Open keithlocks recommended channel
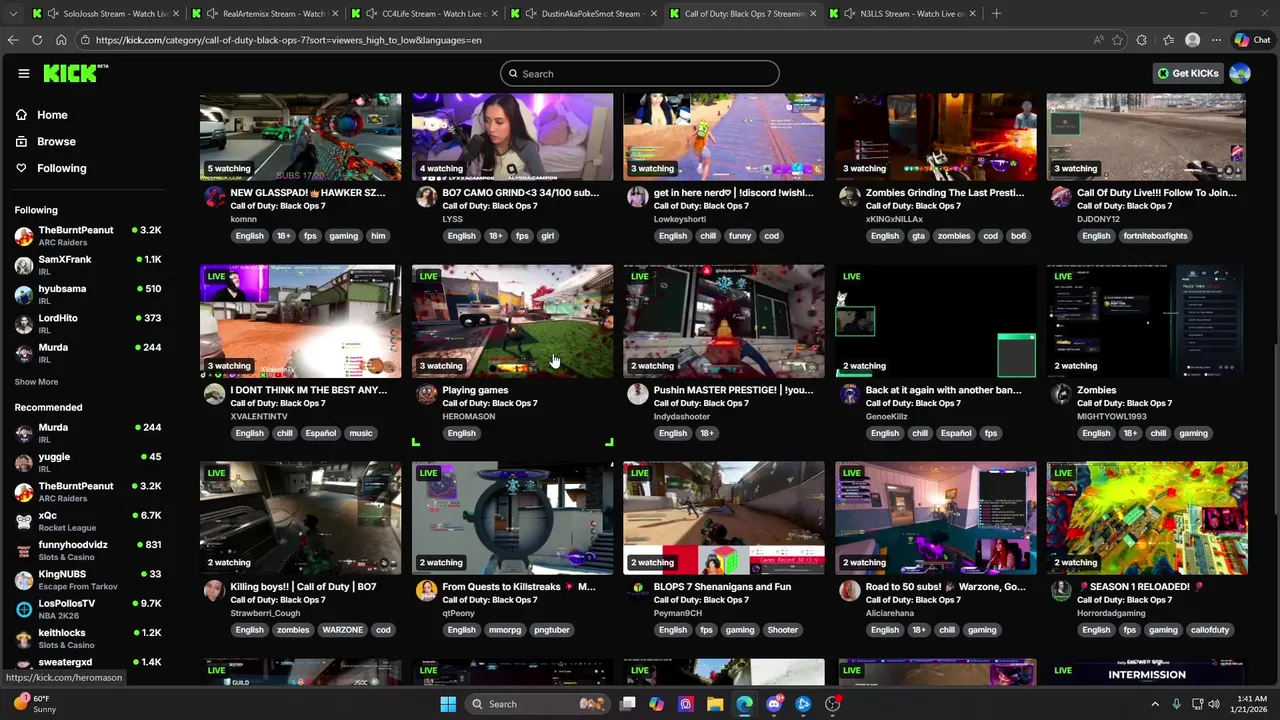The width and height of the screenshot is (1280, 720). tap(88, 638)
